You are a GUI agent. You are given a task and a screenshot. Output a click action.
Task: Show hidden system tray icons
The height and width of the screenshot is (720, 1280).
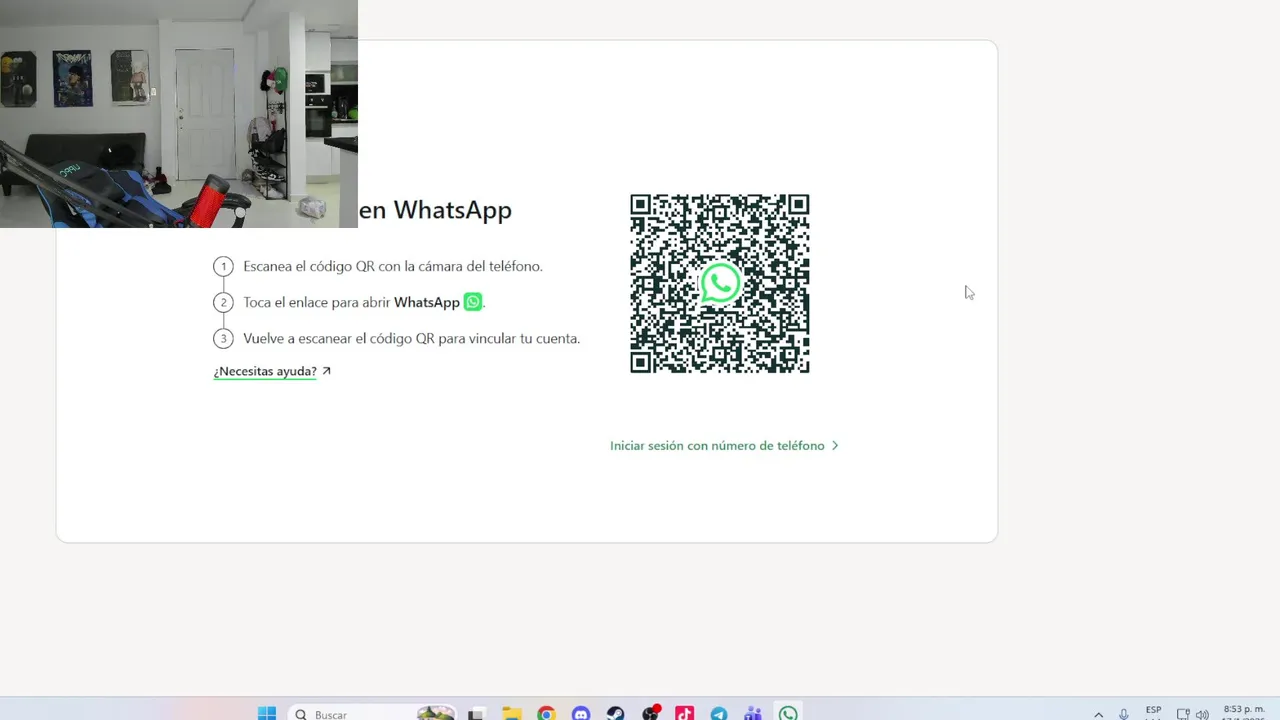[1098, 714]
